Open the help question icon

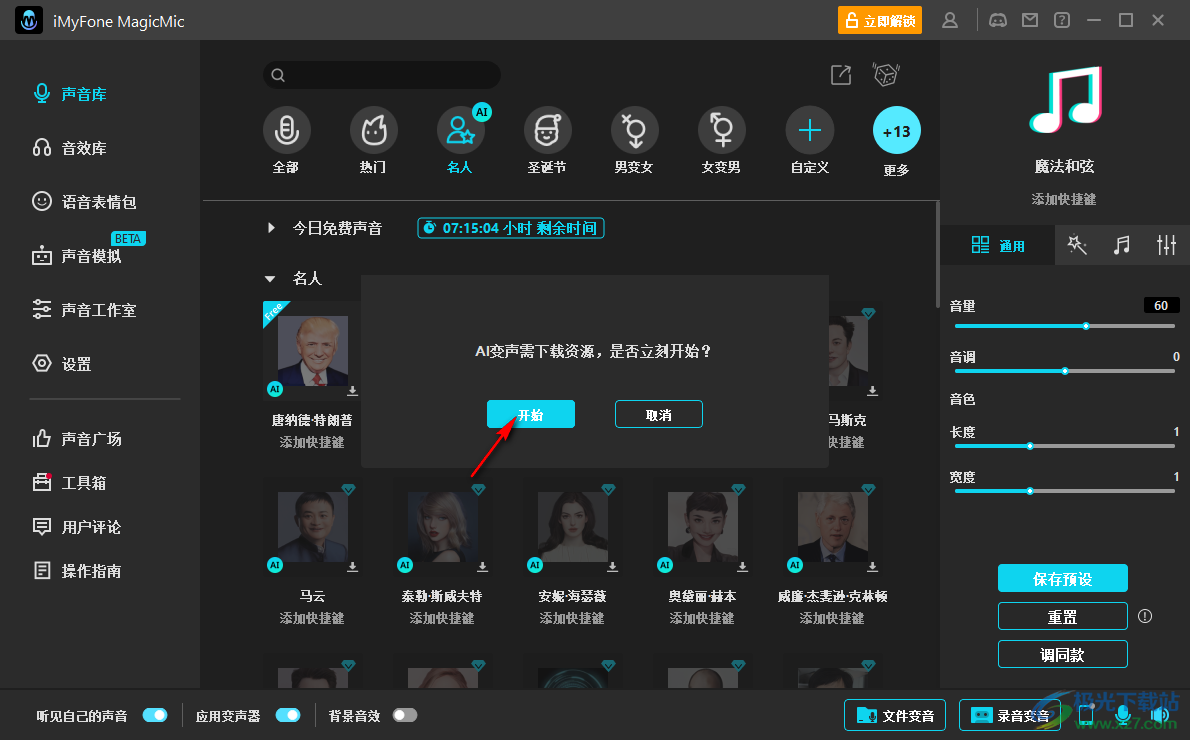1062,20
